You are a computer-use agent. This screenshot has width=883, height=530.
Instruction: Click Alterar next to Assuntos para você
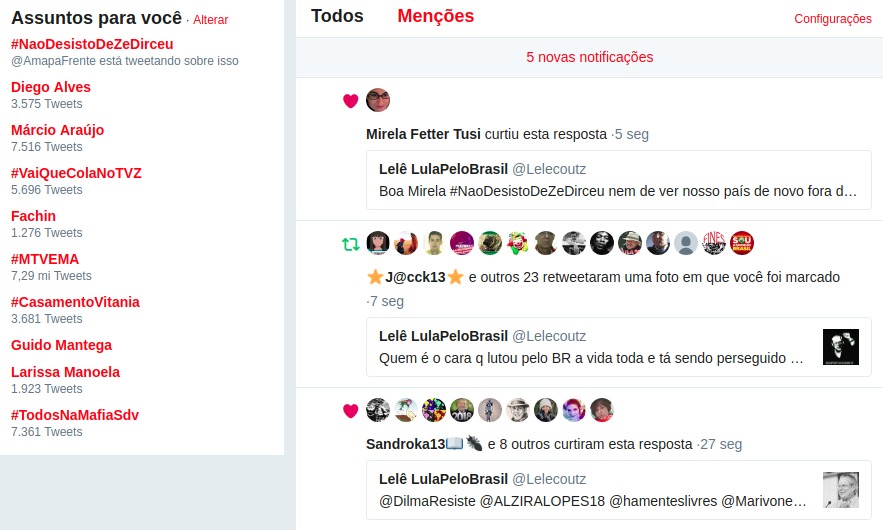click(211, 20)
